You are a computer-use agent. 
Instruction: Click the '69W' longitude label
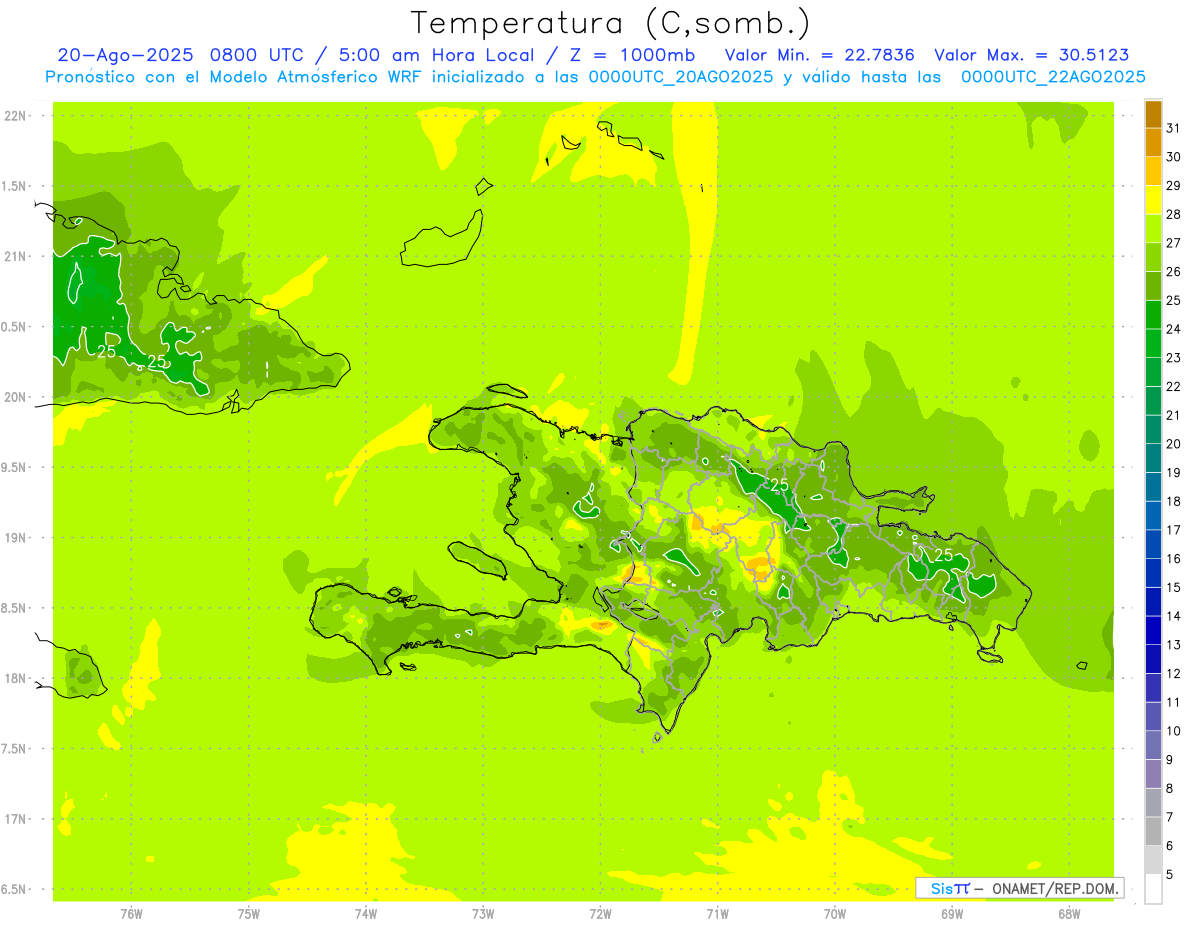click(x=952, y=913)
